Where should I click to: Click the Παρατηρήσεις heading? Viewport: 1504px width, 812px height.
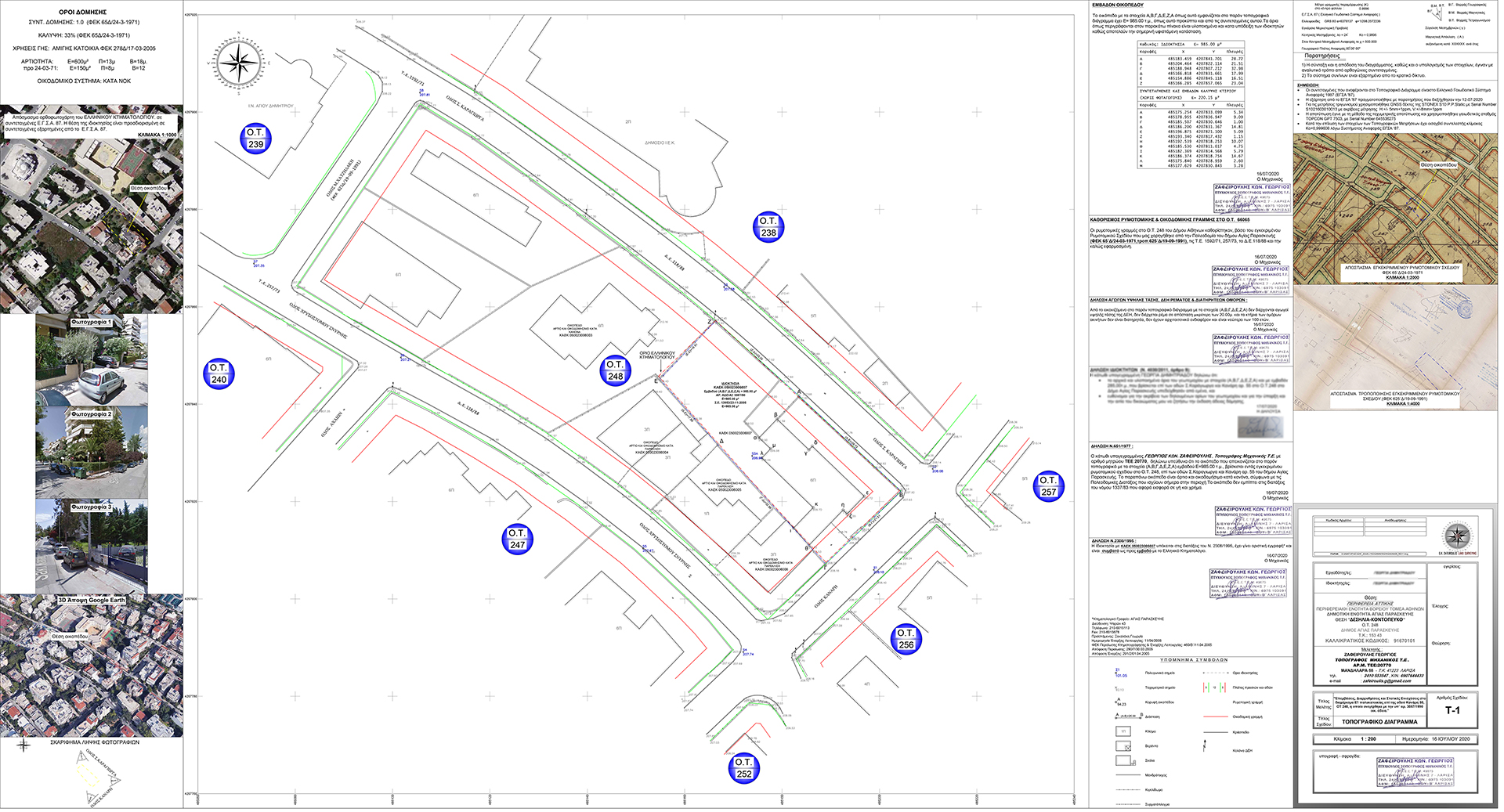coord(1321,56)
